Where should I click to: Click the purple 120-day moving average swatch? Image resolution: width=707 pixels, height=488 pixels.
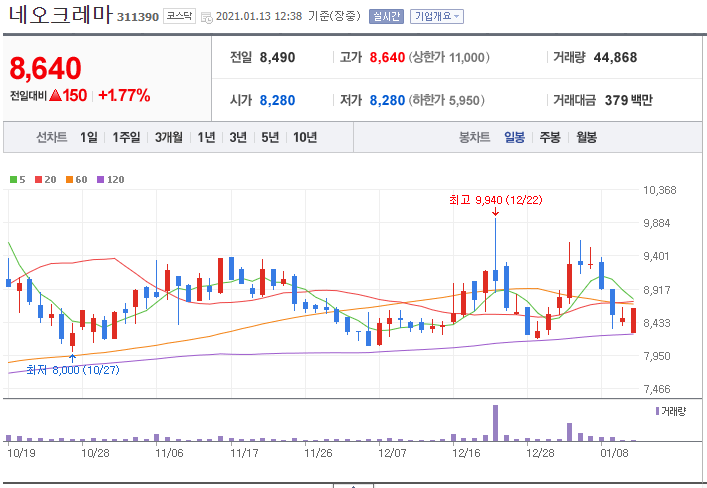(x=101, y=180)
